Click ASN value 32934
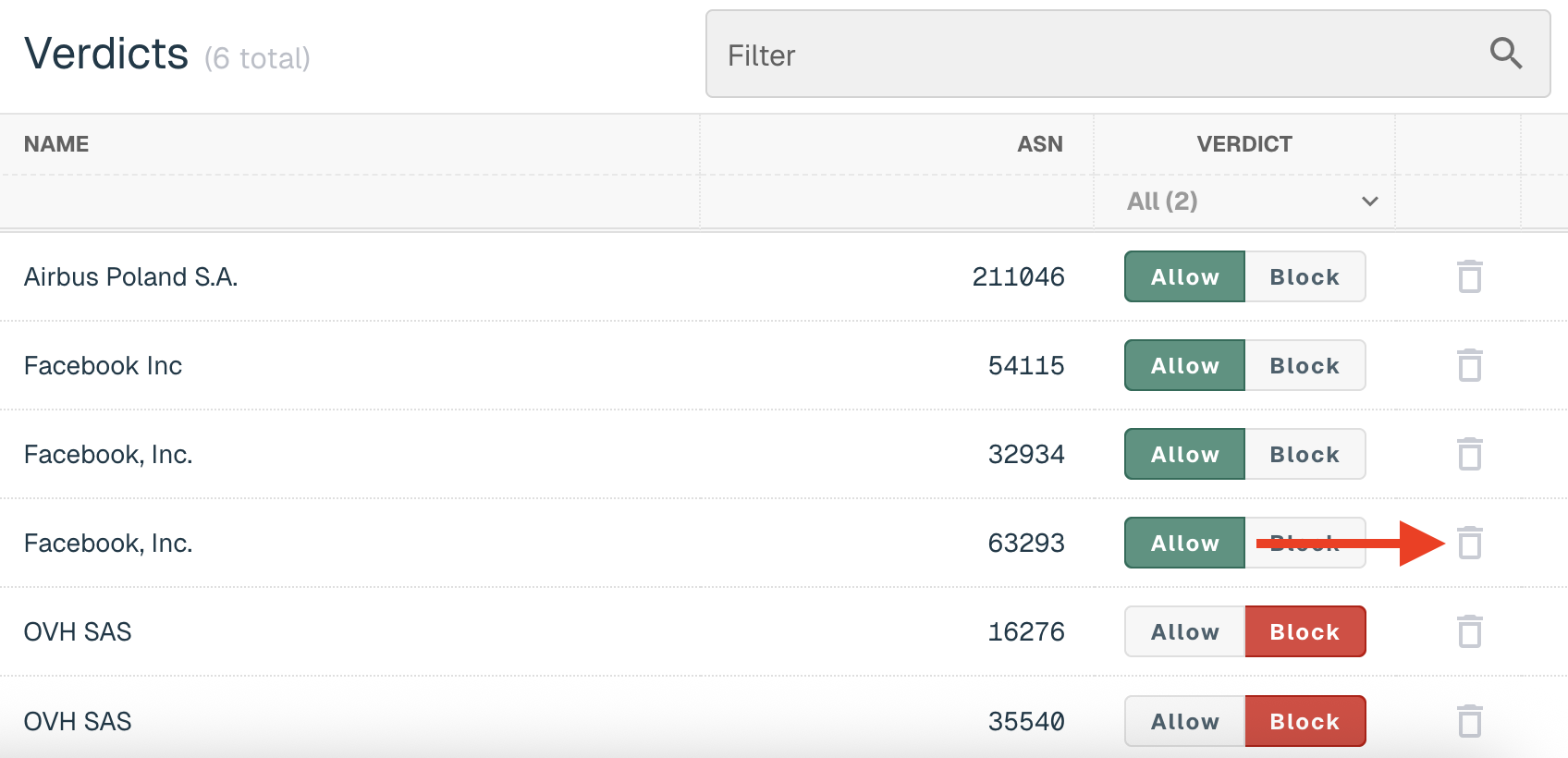Image resolution: width=1568 pixels, height=758 pixels. pyautogui.click(x=1026, y=454)
